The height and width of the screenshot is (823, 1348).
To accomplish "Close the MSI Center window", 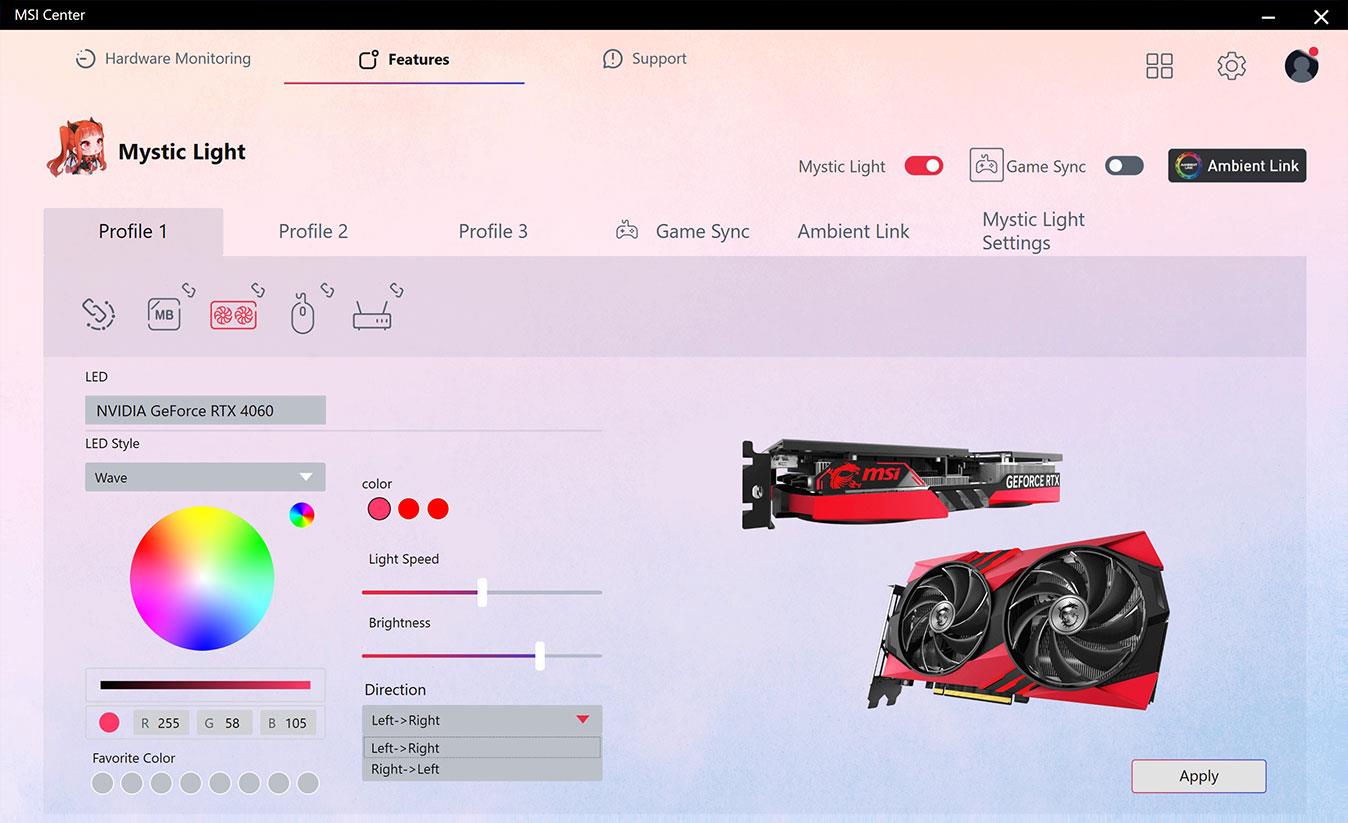I will pyautogui.click(x=1321, y=15).
